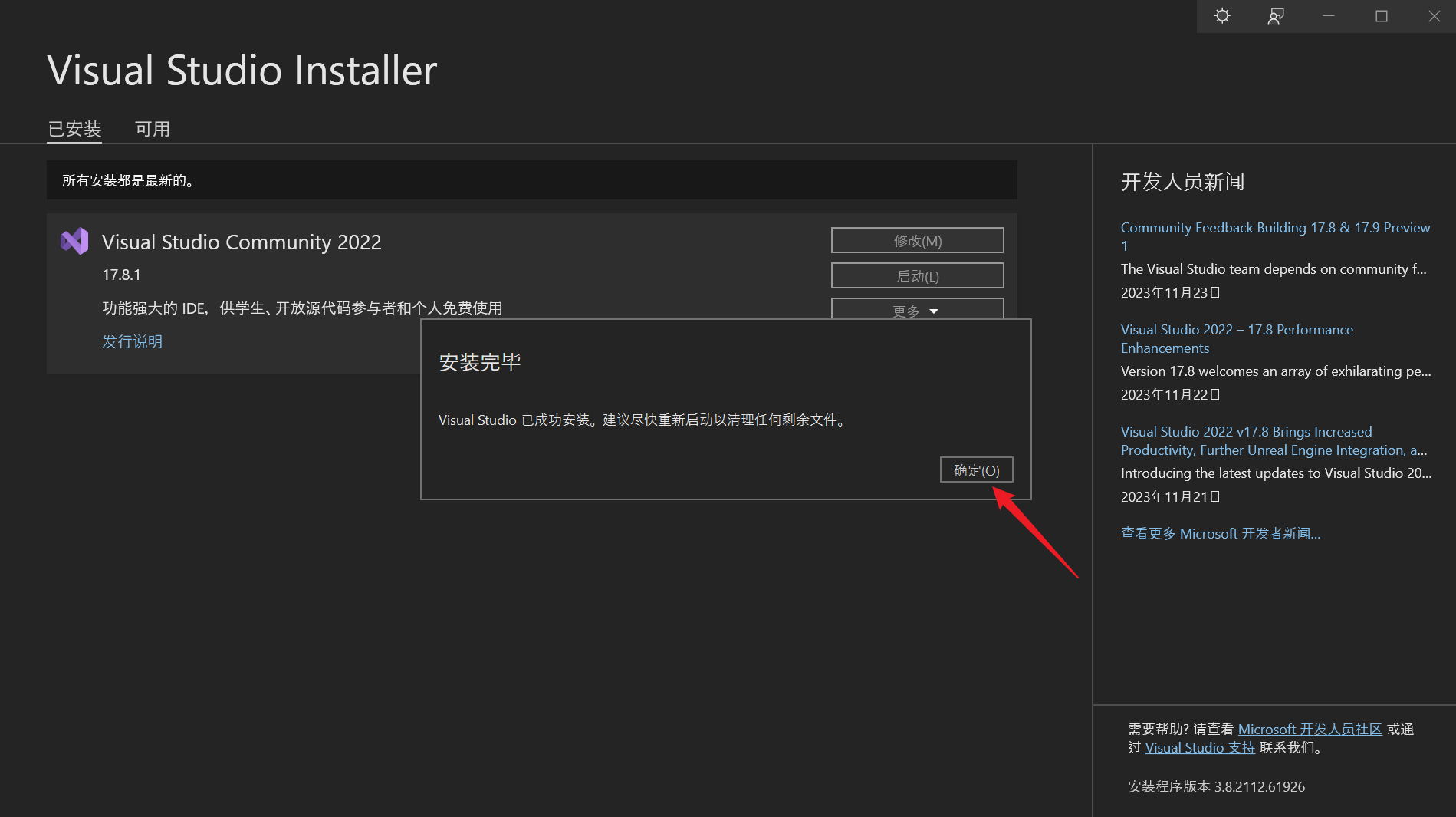1456x817 pixels.
Task: Click 查看更多 Microsoft 开发者新闻 link
Action: [1220, 533]
